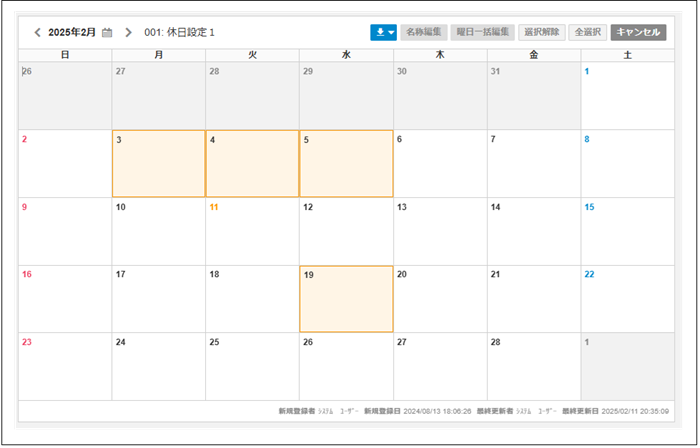Viewport: 700px width, 448px height.
Task: Open the blue download dropdown button
Action: tap(383, 32)
